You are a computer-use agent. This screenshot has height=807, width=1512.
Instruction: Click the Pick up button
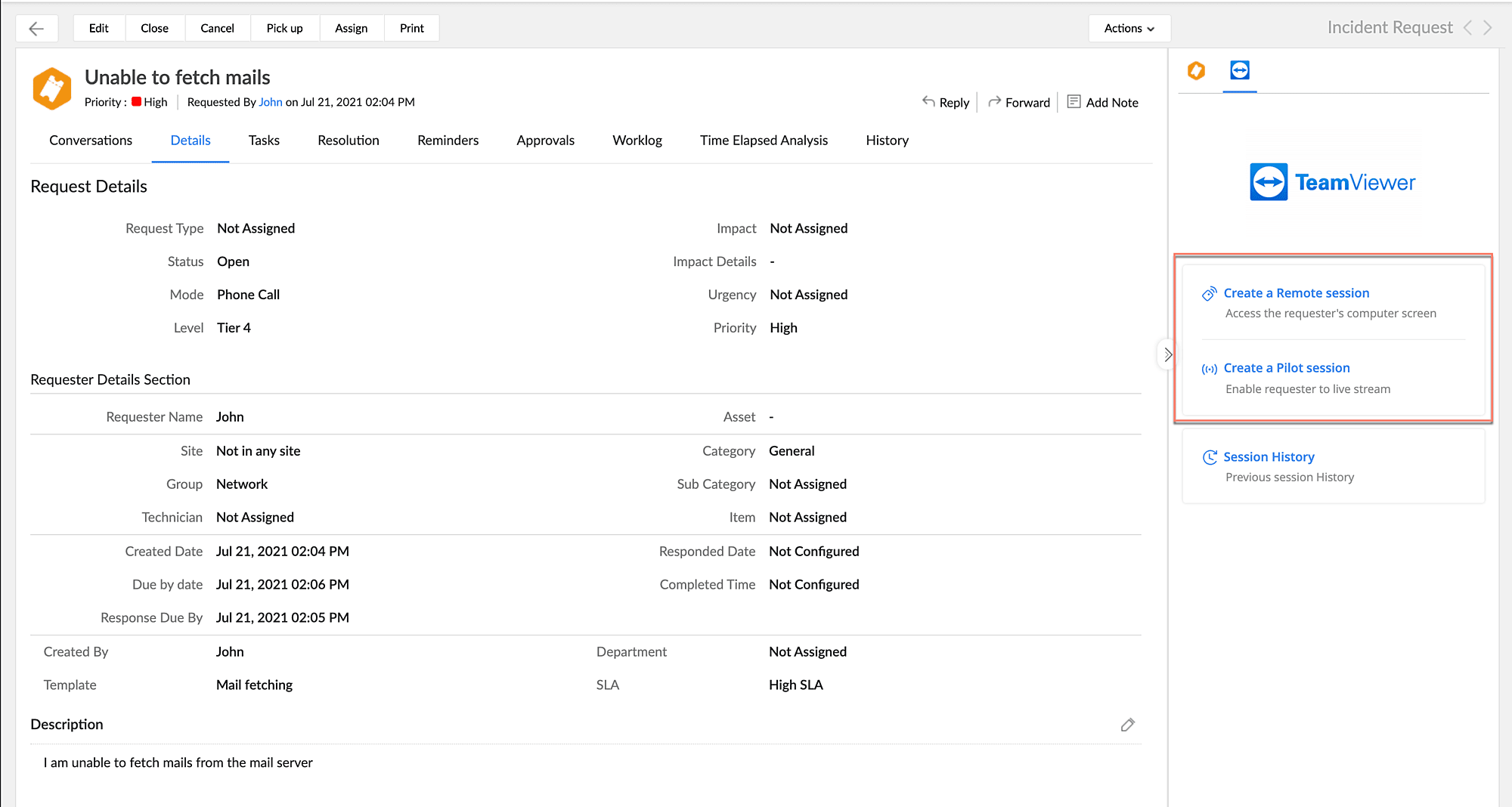click(284, 28)
